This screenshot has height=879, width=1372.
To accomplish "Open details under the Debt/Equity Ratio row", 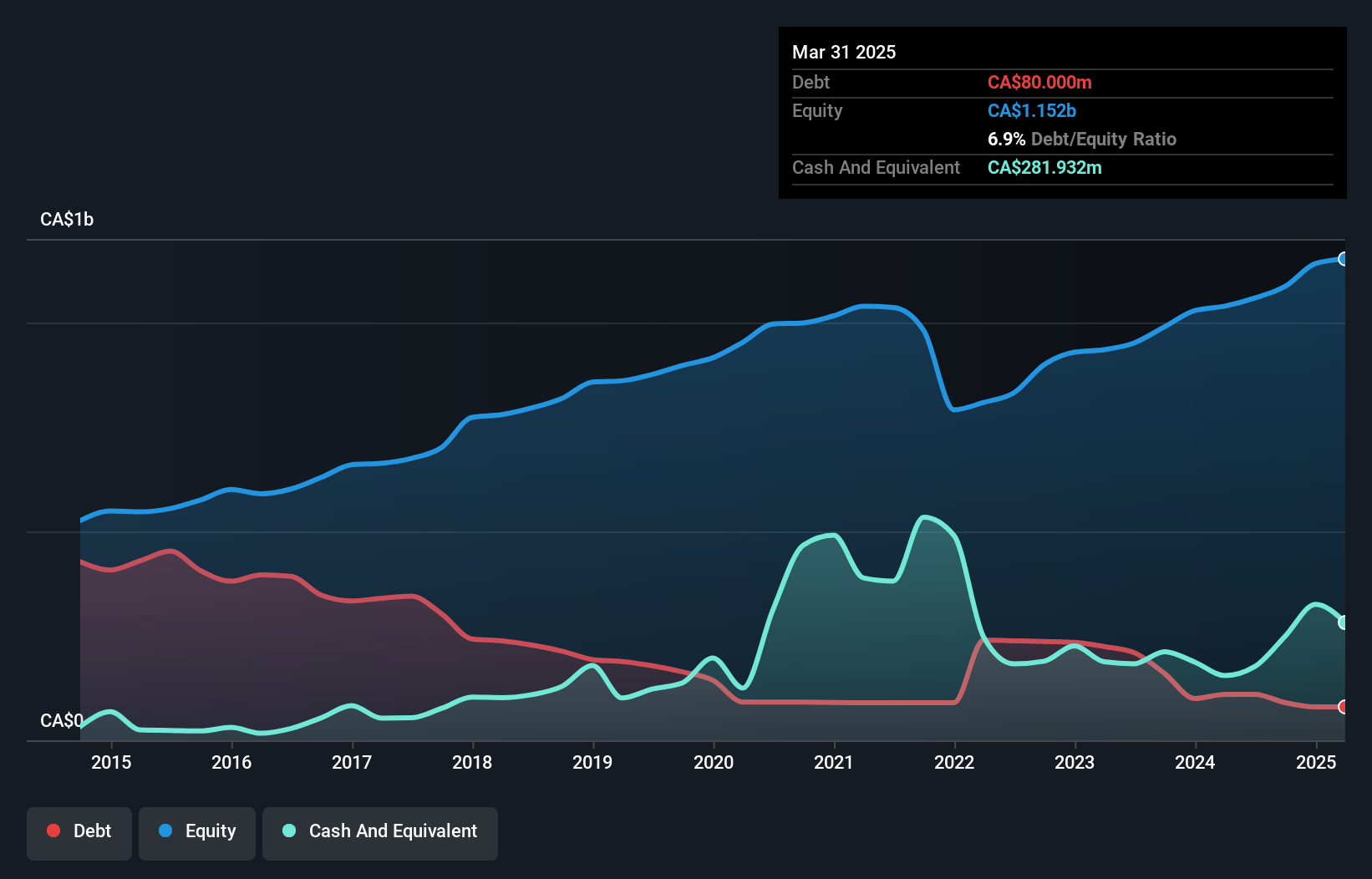I will click(1082, 139).
